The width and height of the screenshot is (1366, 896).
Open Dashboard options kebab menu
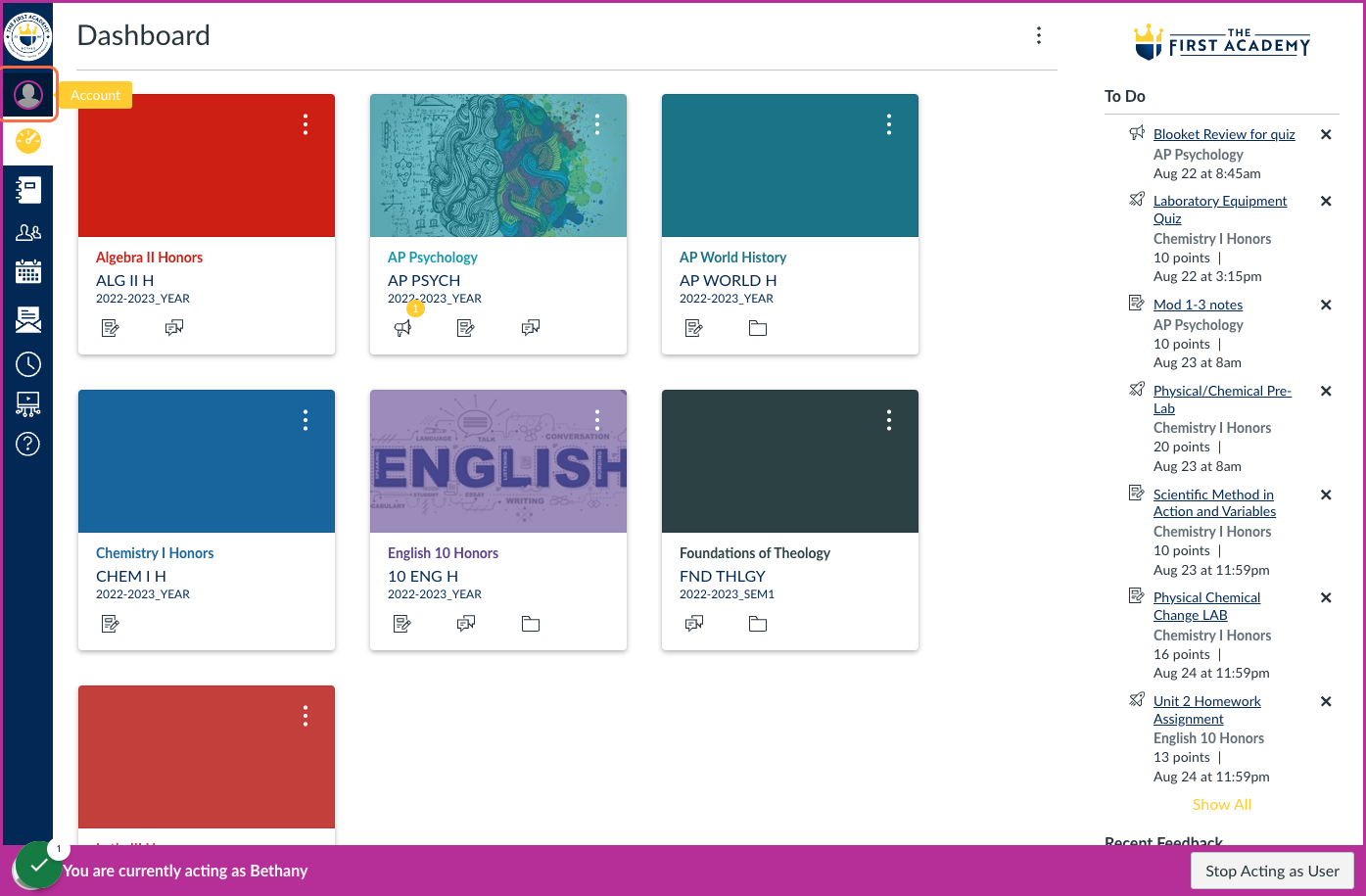tap(1039, 35)
